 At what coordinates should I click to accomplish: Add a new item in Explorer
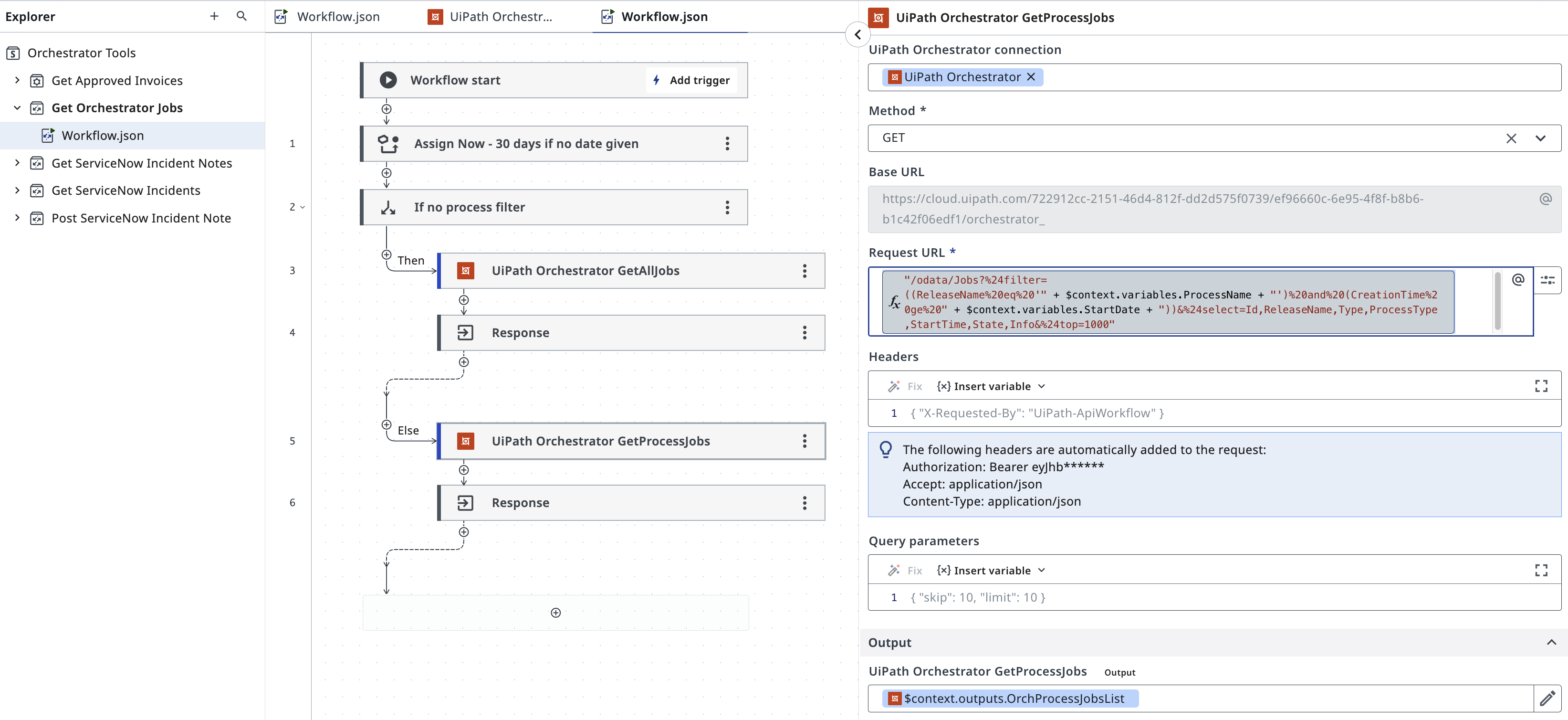point(214,16)
